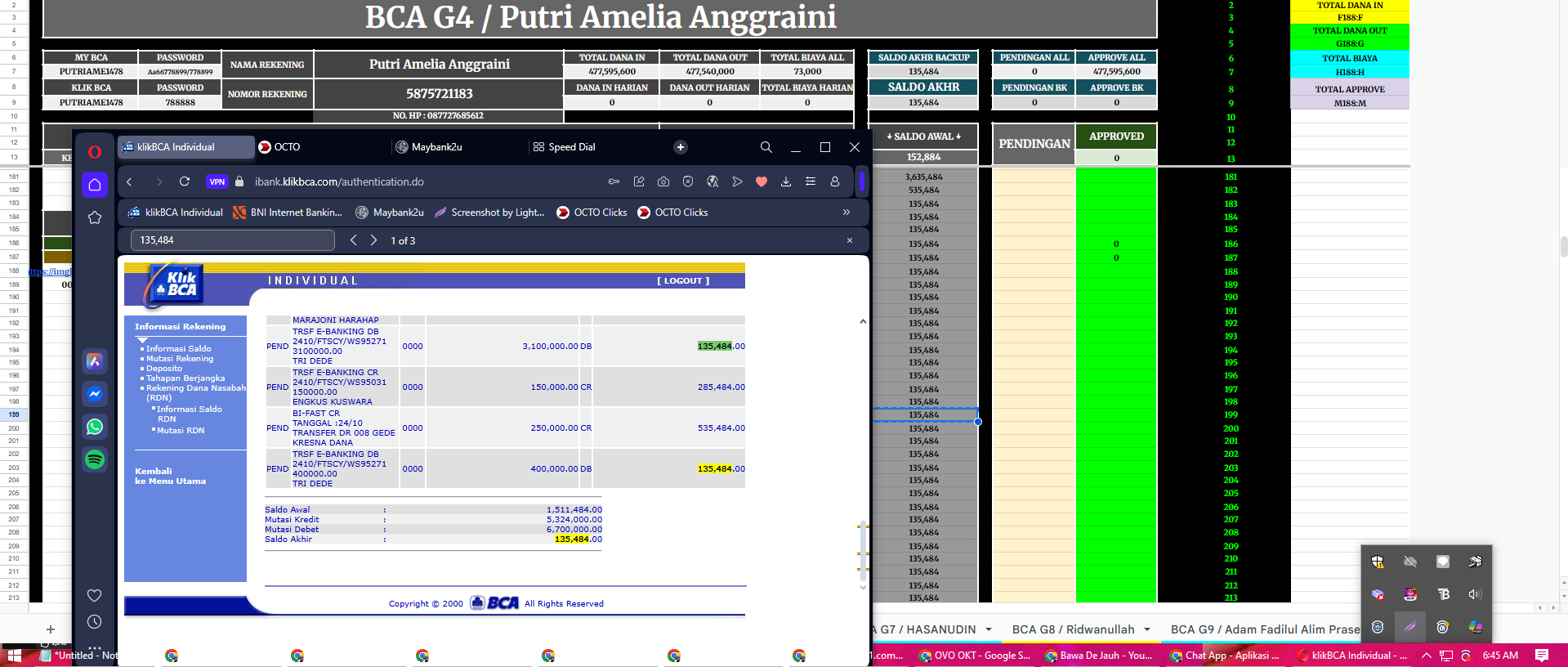The image size is (1568, 667).
Task: Open BNI Internet Banking bookmark
Action: click(288, 213)
